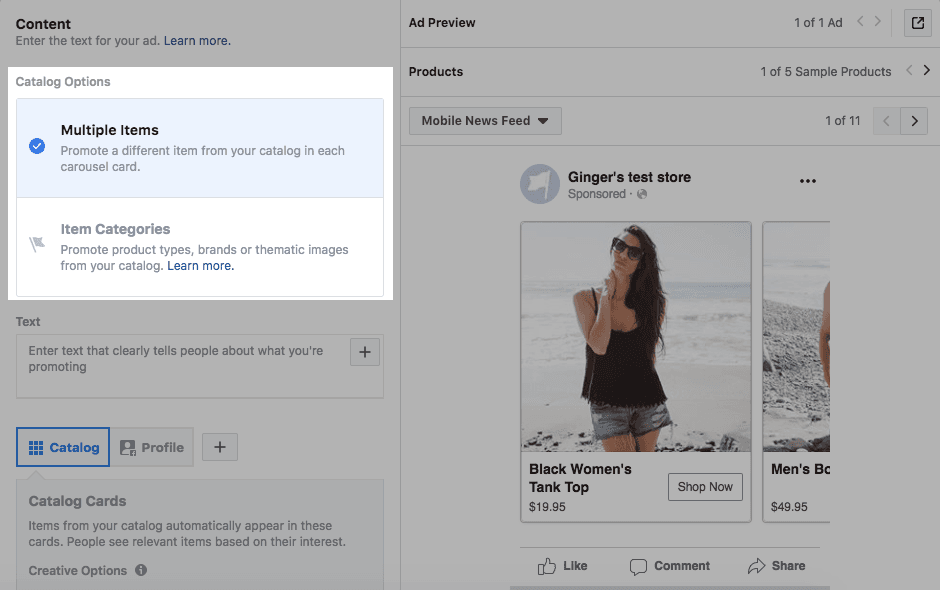Click the Share arrow icon
The width and height of the screenshot is (940, 590).
(x=757, y=566)
